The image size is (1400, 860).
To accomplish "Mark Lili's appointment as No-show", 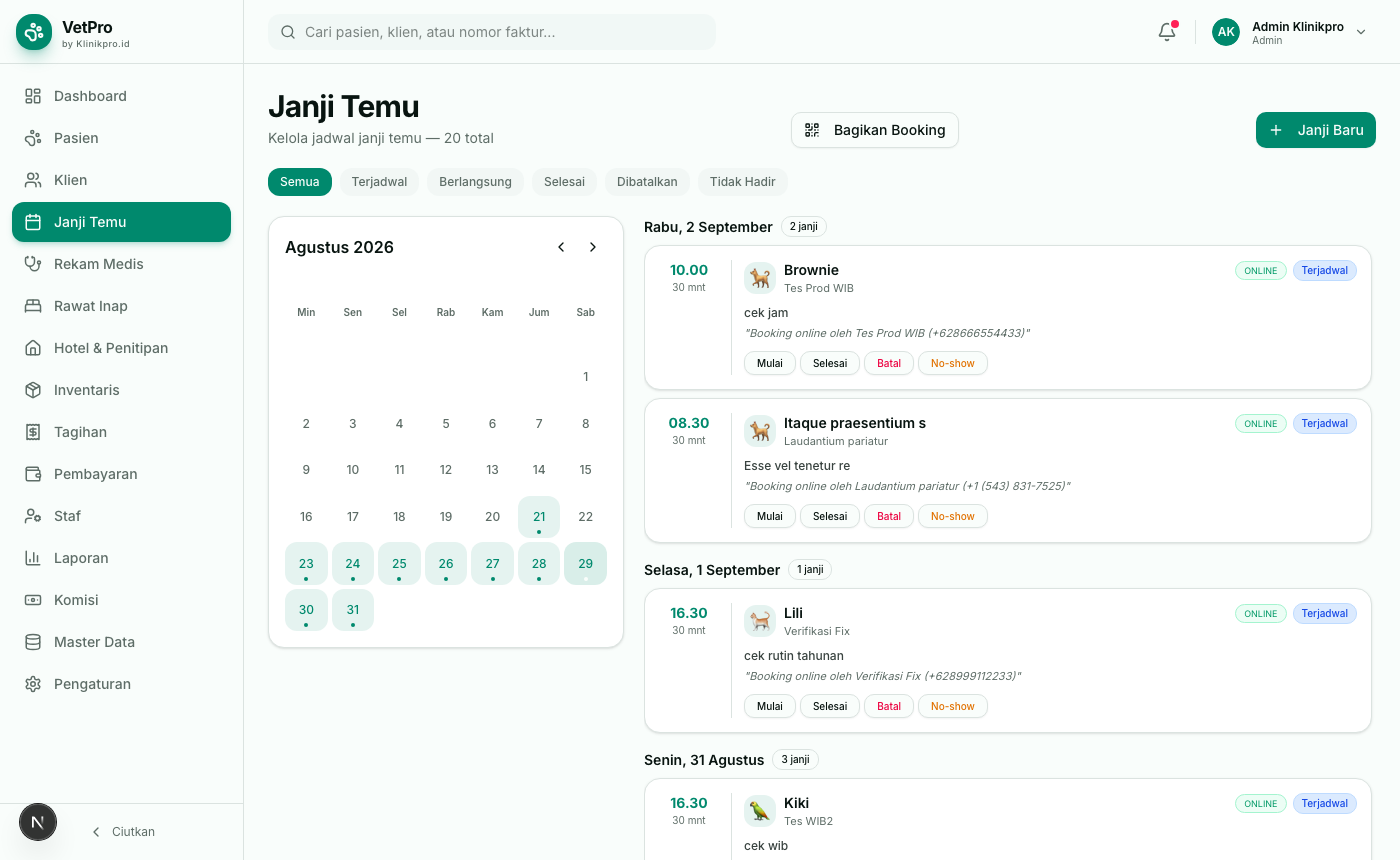I will [953, 706].
